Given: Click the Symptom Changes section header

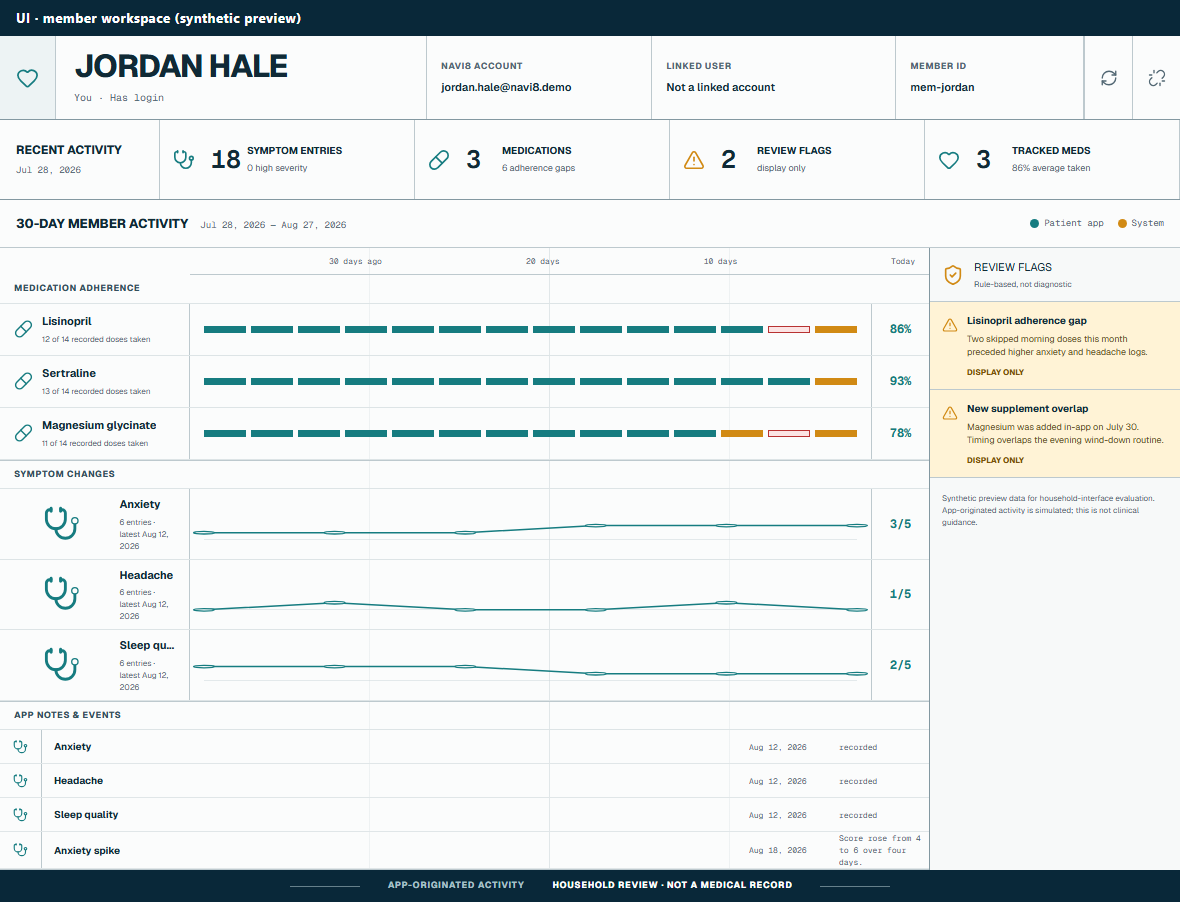Looking at the screenshot, I should [65, 474].
